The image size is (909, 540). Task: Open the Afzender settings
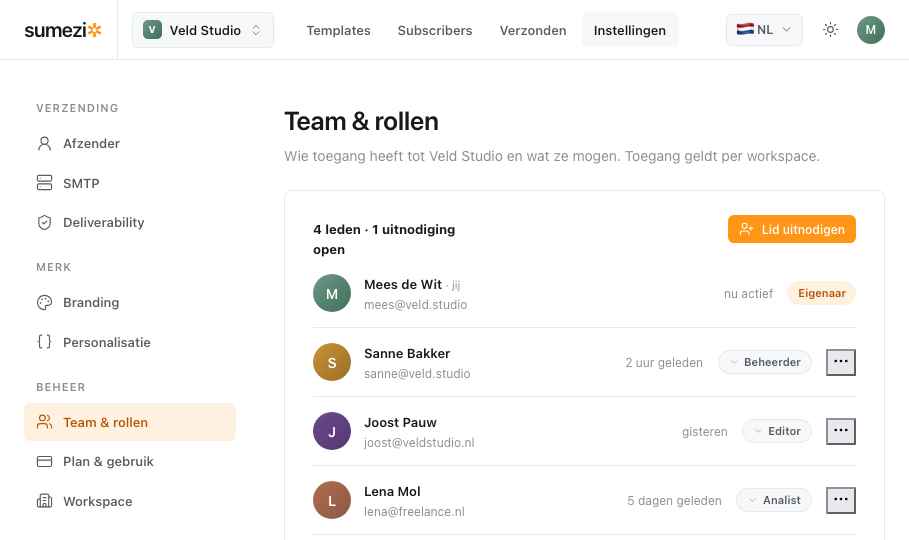coord(130,143)
